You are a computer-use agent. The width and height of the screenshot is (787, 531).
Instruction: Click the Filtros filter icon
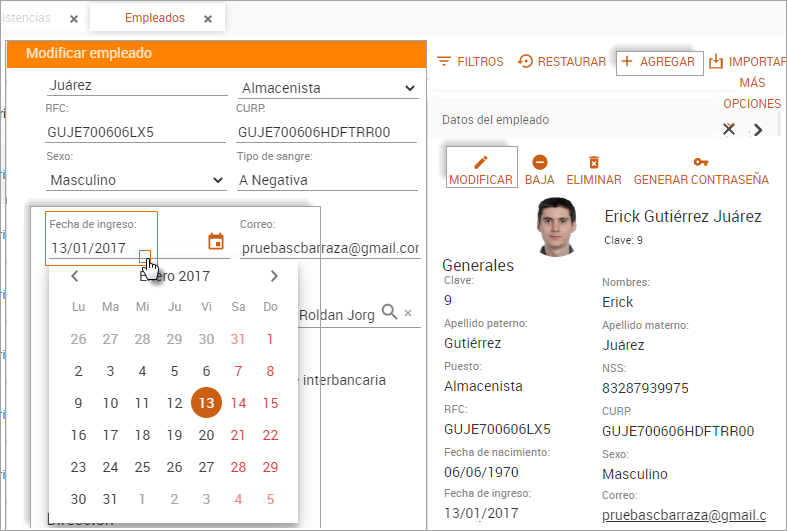[x=445, y=62]
